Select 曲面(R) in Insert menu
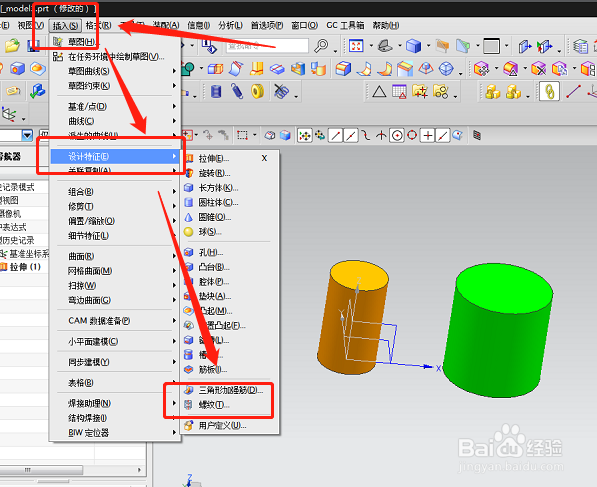The image size is (597, 487). [x=114, y=256]
